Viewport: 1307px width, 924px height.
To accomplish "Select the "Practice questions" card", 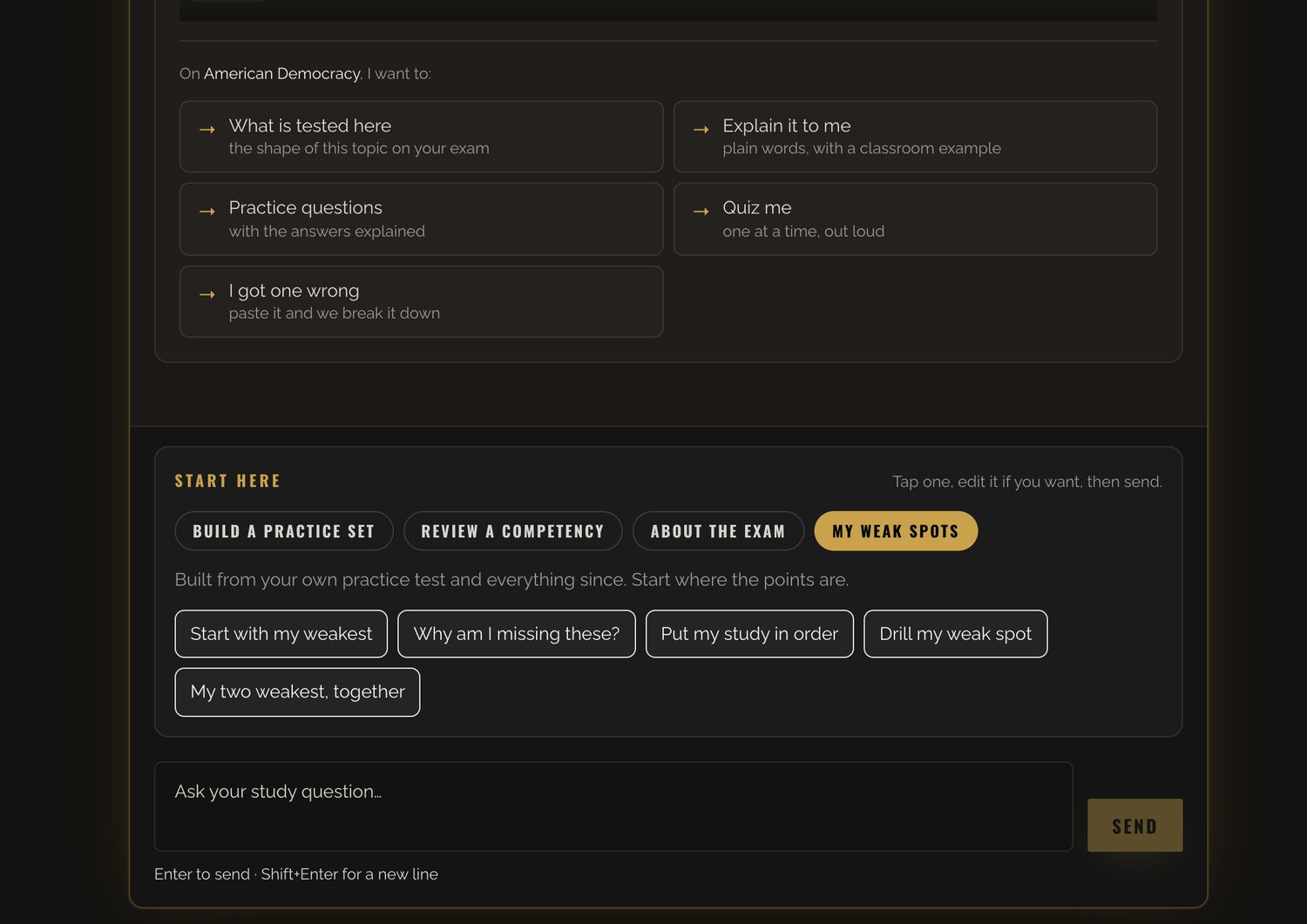I will (421, 219).
